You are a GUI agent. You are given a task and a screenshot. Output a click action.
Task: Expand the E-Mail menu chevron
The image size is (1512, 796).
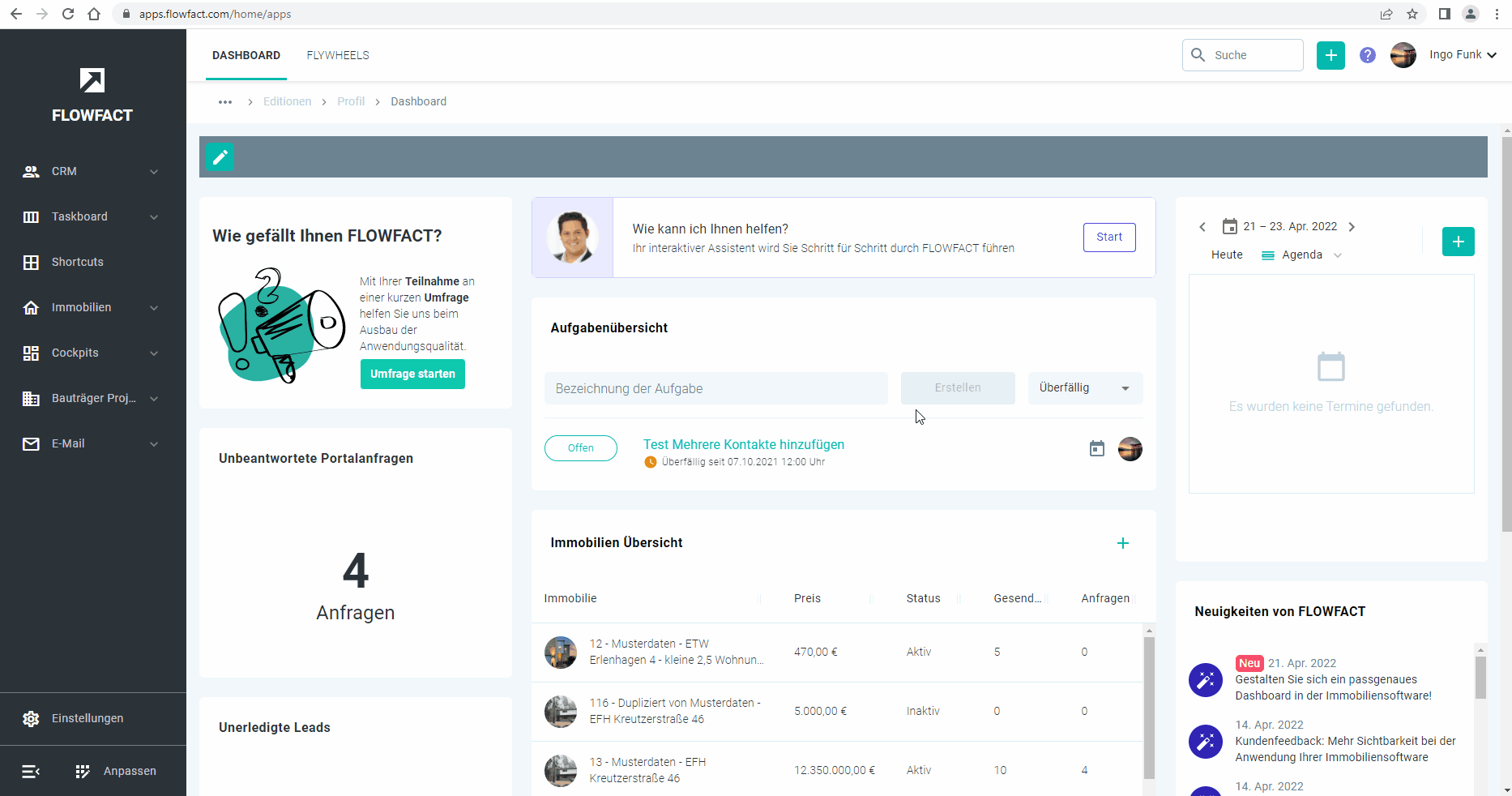coord(154,444)
